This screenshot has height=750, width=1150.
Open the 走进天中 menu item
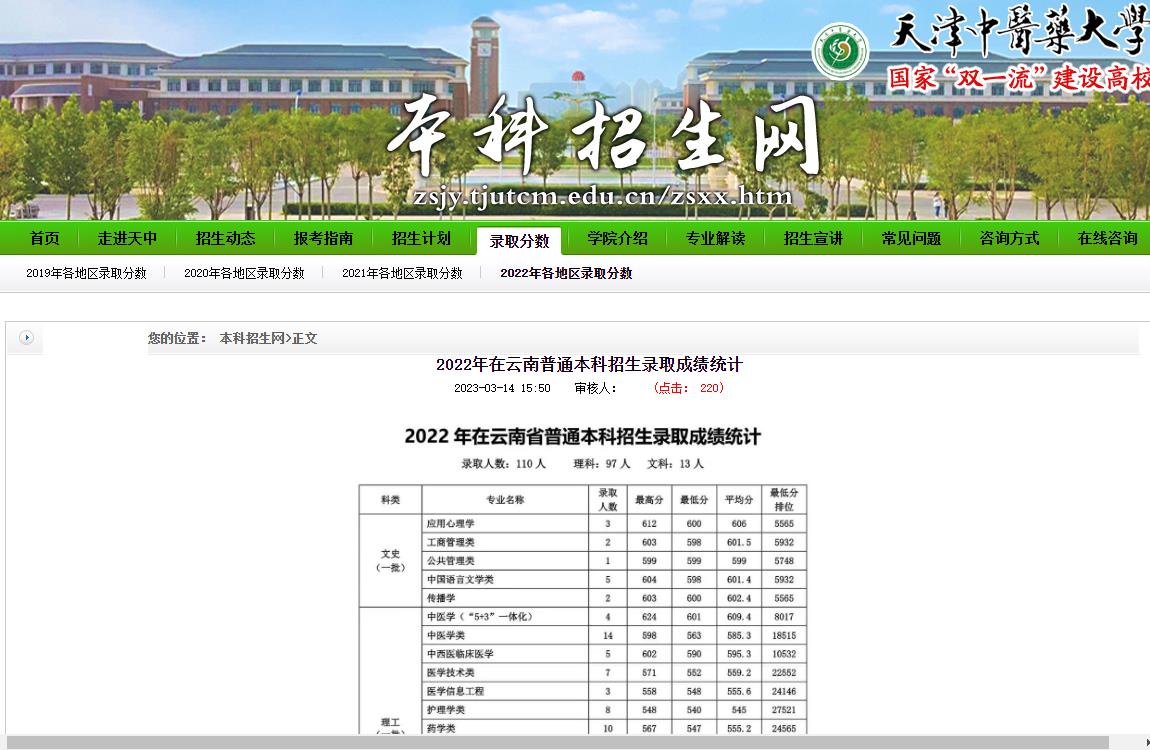[127, 238]
